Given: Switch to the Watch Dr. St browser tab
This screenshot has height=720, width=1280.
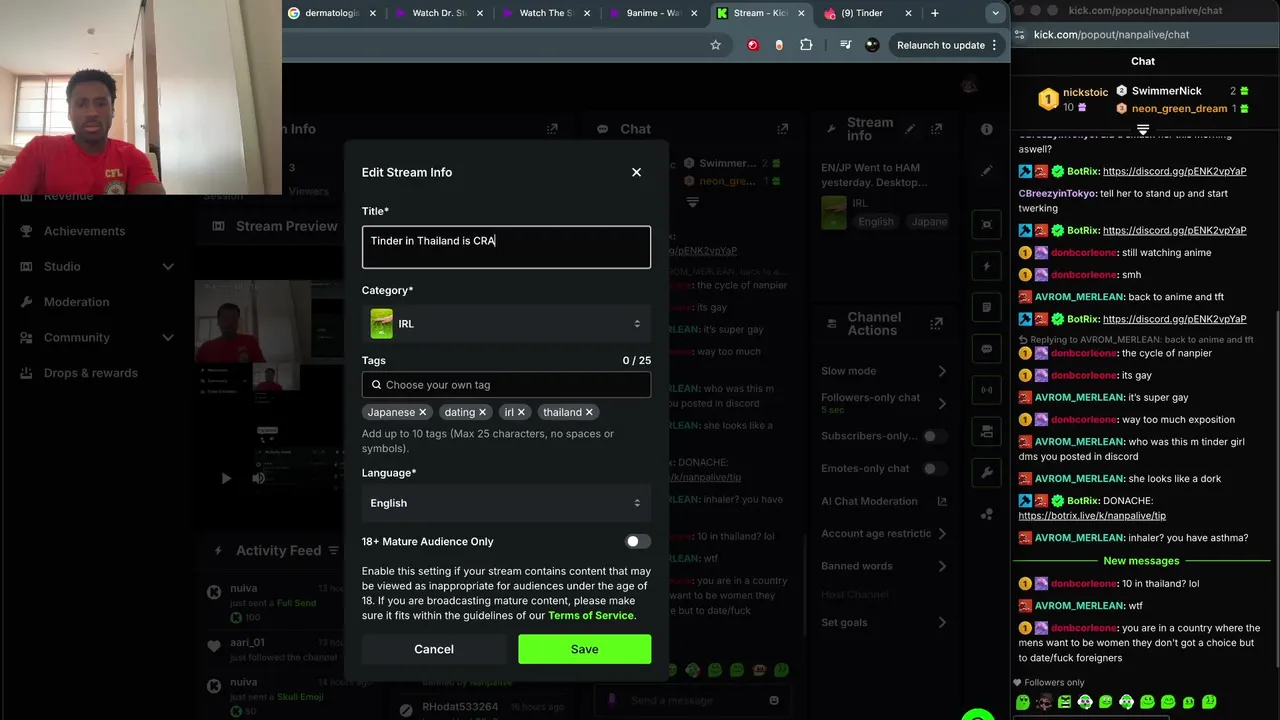Looking at the screenshot, I should click(x=439, y=13).
